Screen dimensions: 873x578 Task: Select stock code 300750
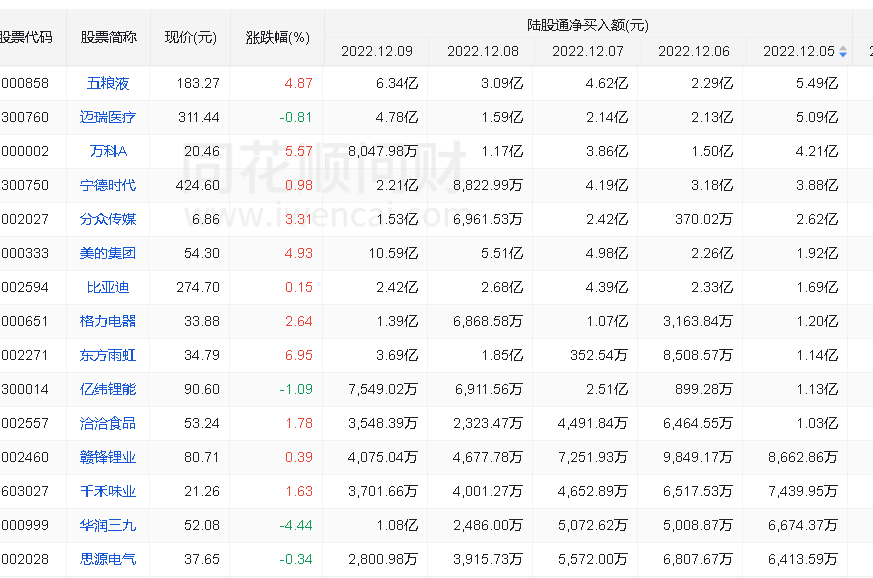(x=24, y=185)
